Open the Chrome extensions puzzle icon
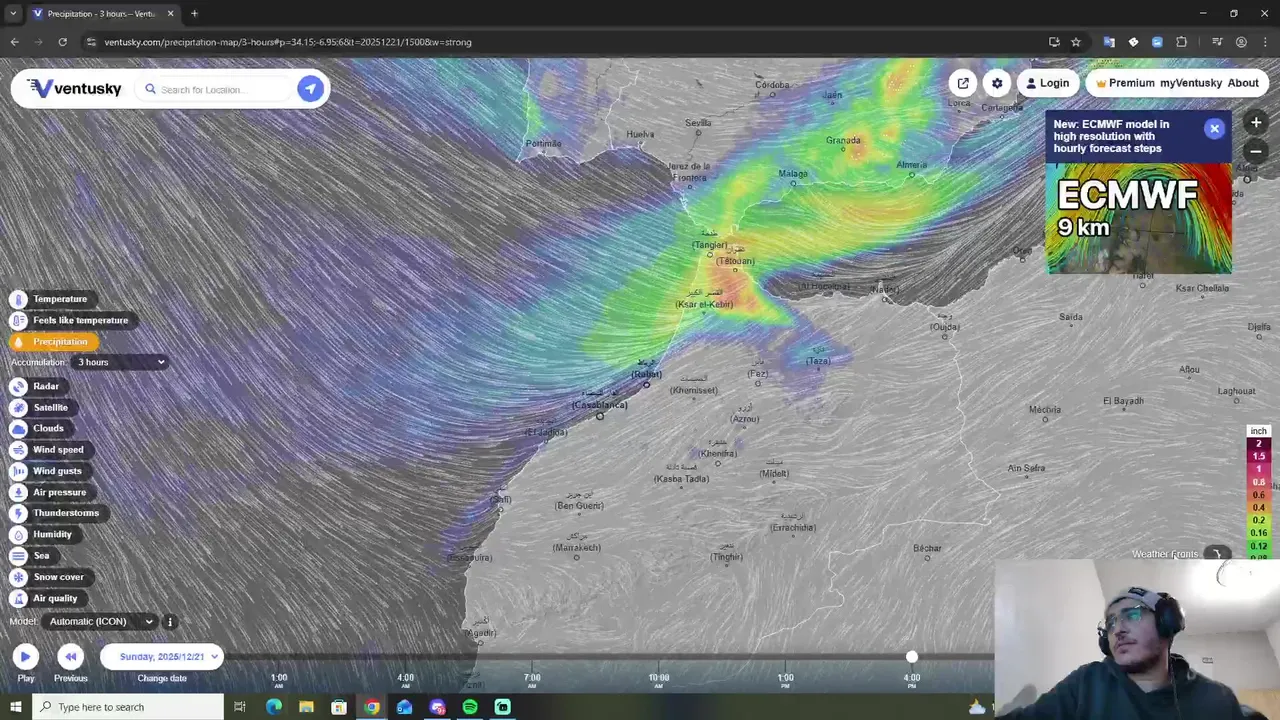1280x720 pixels. 1181,42
